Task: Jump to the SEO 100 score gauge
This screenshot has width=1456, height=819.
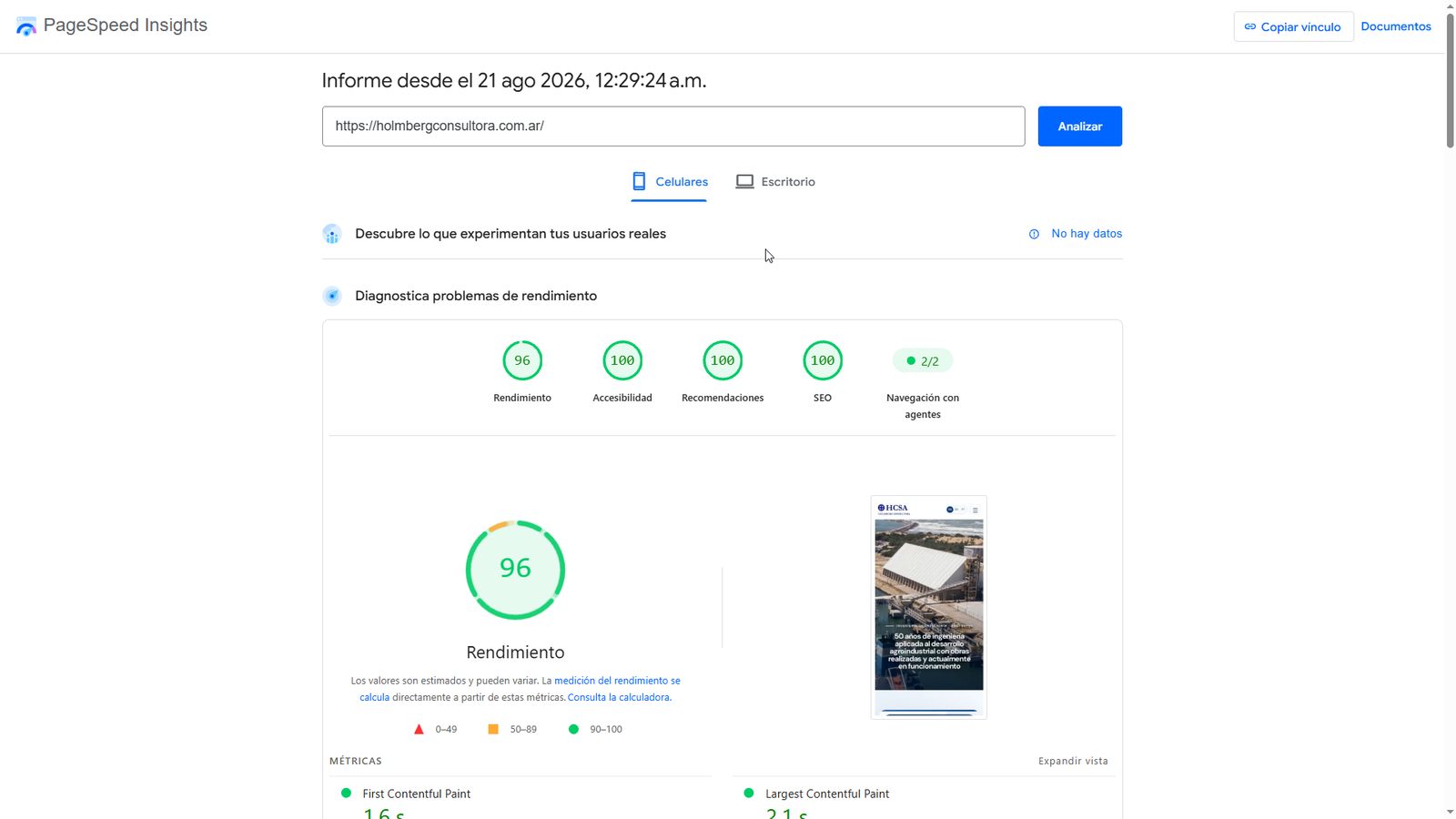Action: click(x=823, y=360)
